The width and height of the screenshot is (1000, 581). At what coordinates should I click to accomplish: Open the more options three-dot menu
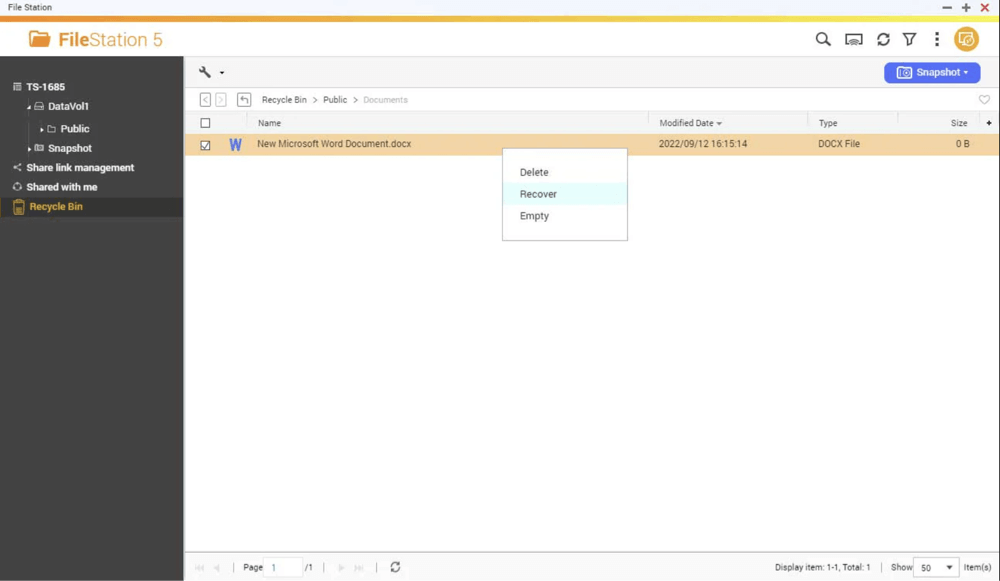[936, 39]
